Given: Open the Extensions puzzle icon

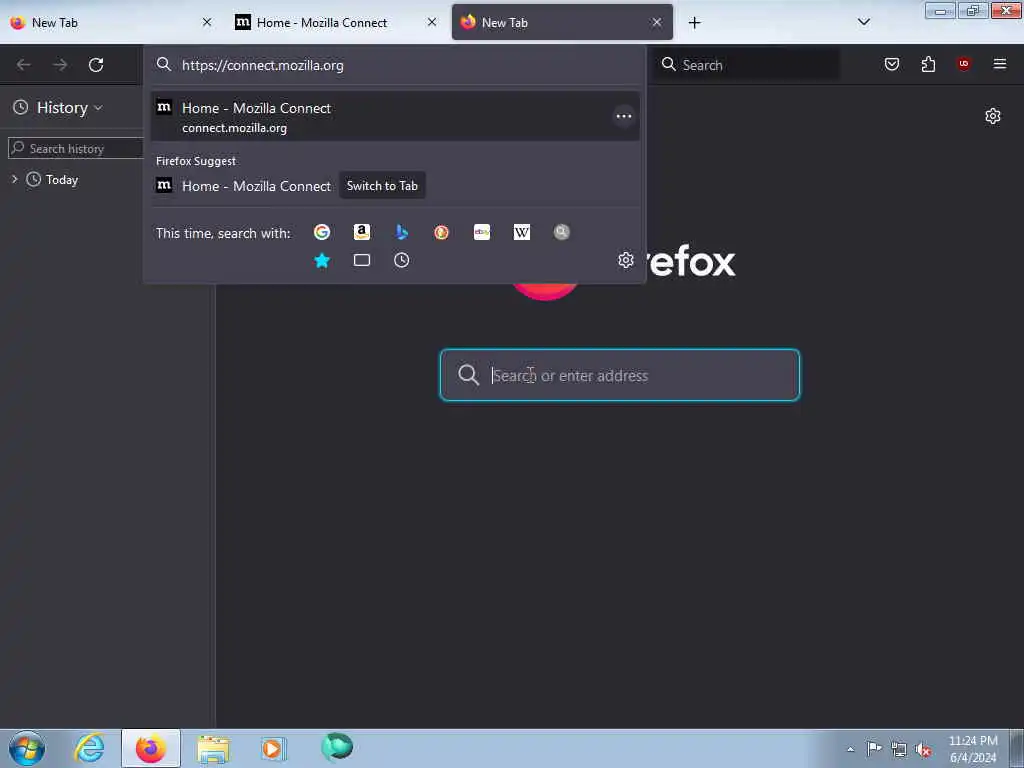Looking at the screenshot, I should point(928,64).
